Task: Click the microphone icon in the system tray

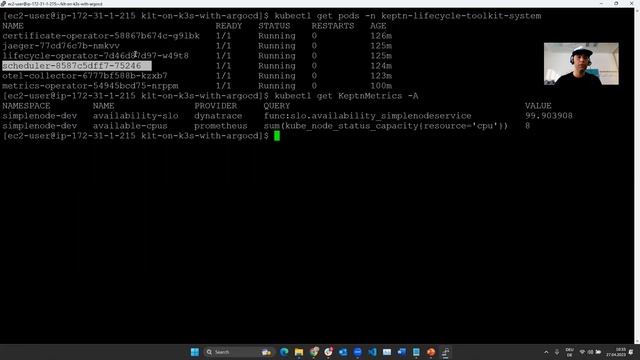Action: tap(557, 352)
